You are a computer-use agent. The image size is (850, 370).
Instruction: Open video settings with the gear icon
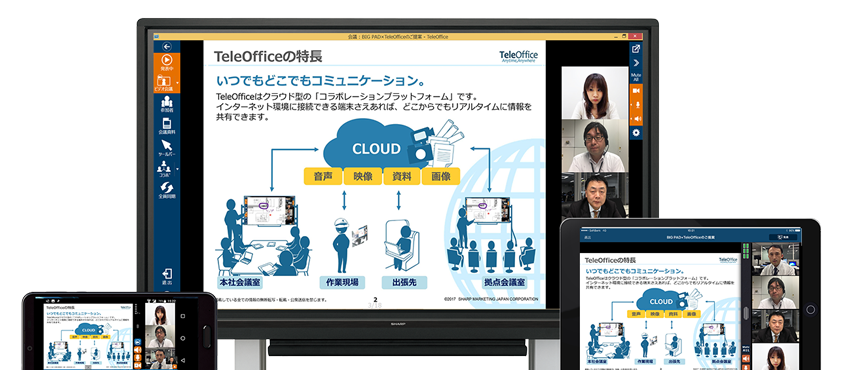click(636, 133)
